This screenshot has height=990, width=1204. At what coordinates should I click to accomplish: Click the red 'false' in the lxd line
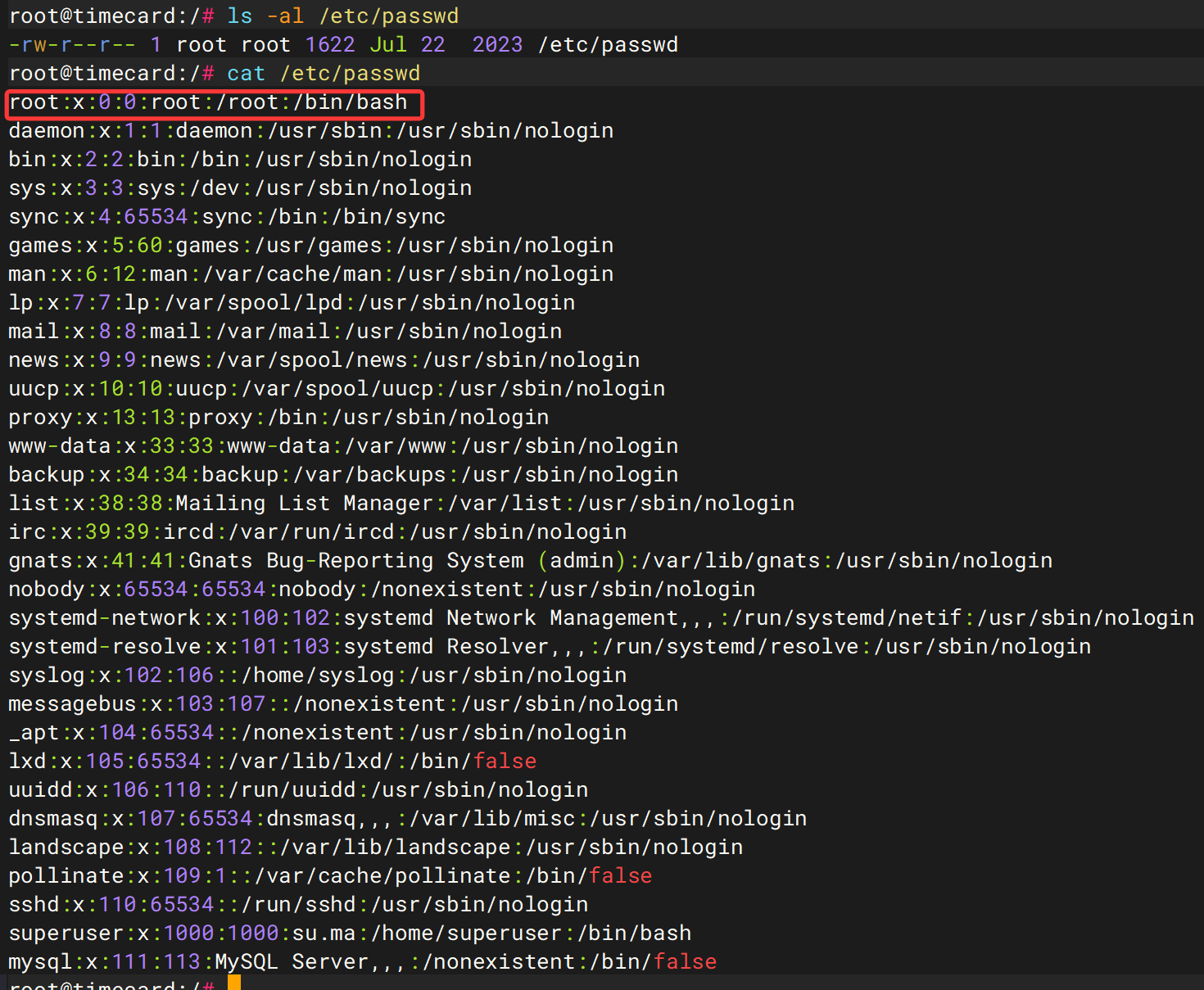(505, 761)
